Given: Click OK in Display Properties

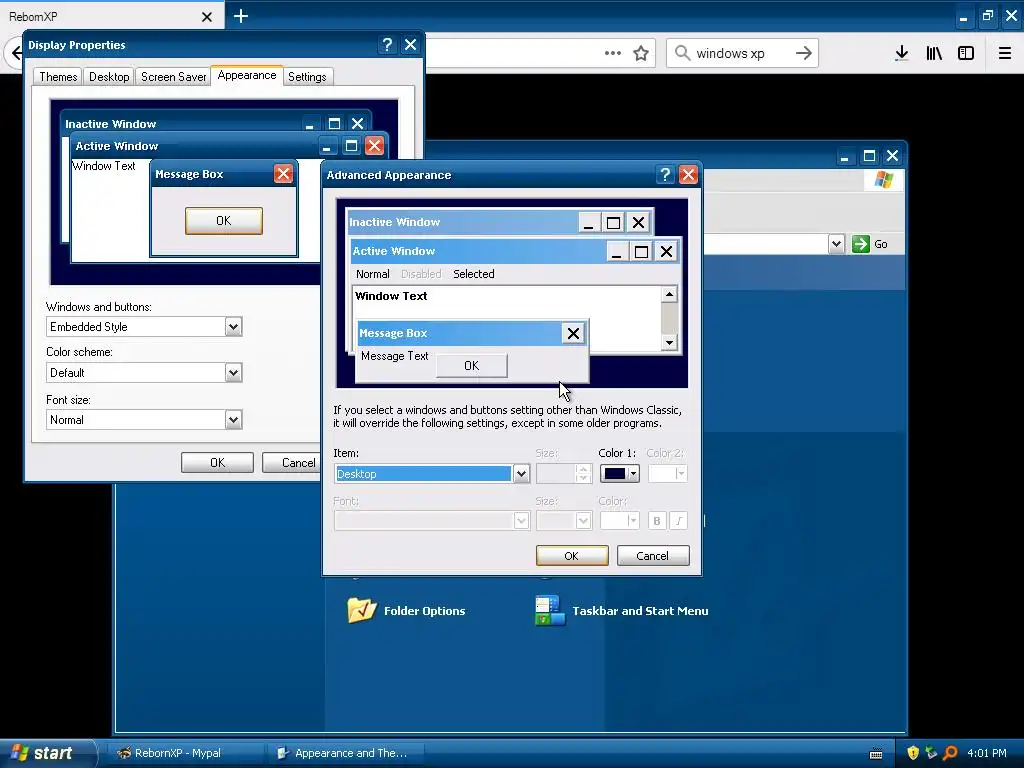Looking at the screenshot, I should pyautogui.click(x=217, y=462).
